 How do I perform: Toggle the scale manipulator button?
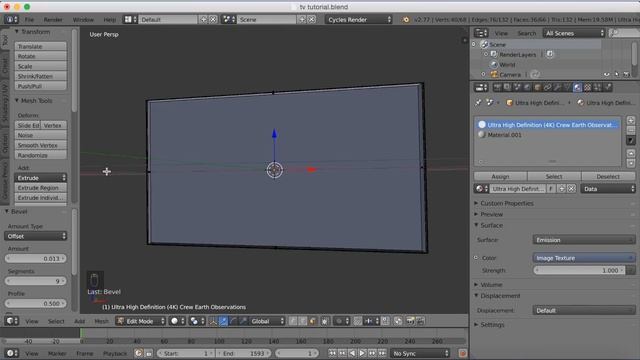coord(243,321)
